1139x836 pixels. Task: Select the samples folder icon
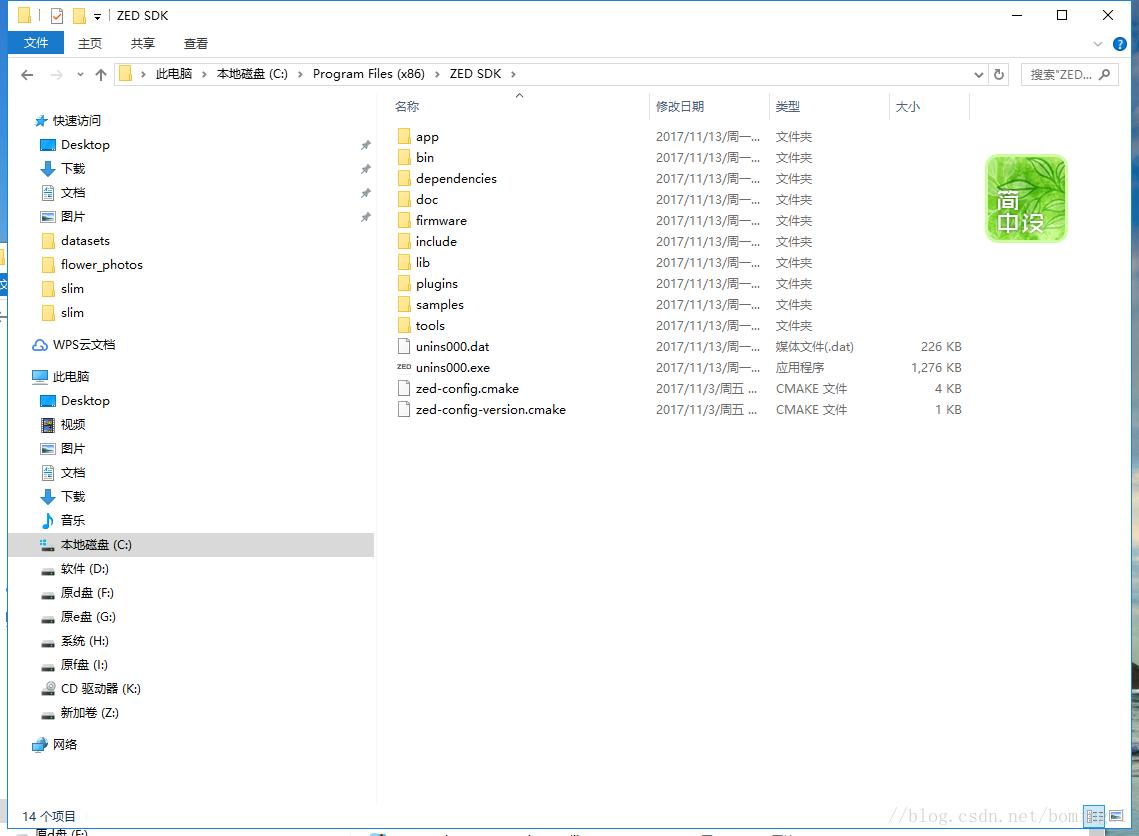point(404,305)
